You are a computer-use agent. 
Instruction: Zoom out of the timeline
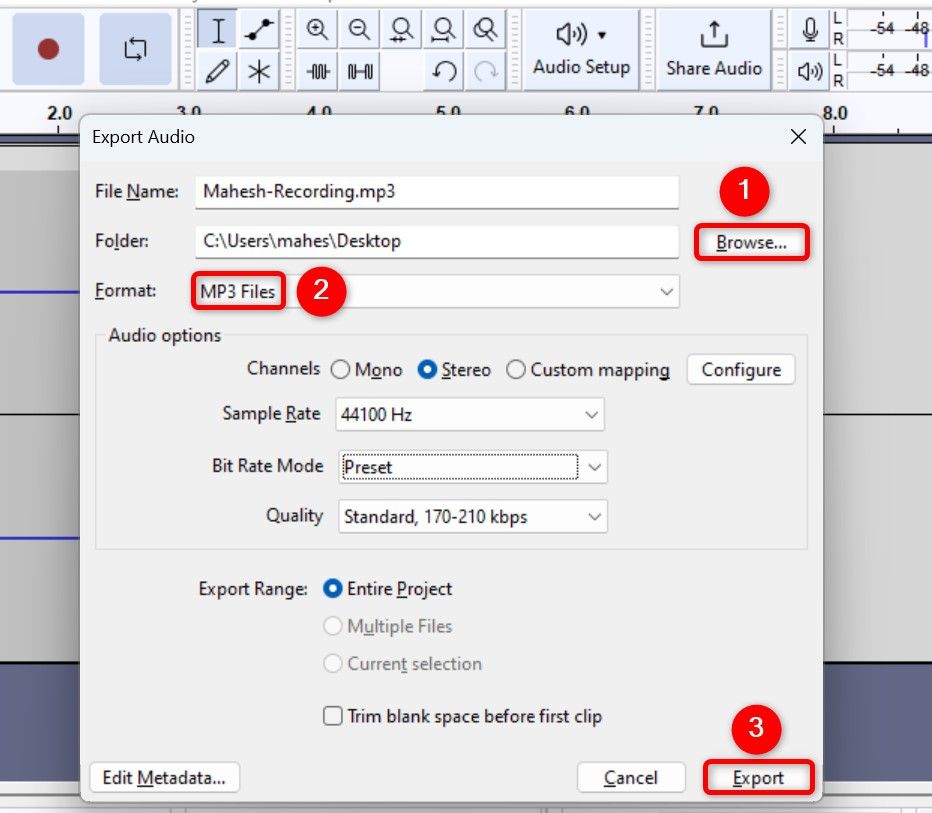pyautogui.click(x=357, y=30)
